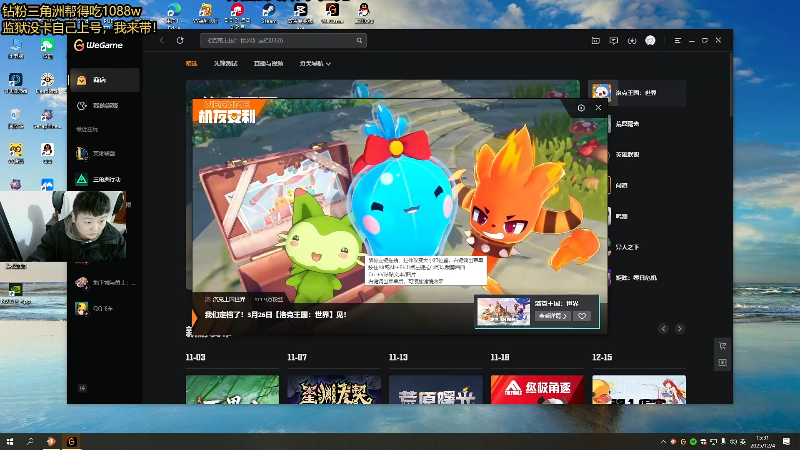Select the green triangle game icon
800x450 pixels.
pyautogui.click(x=82, y=179)
